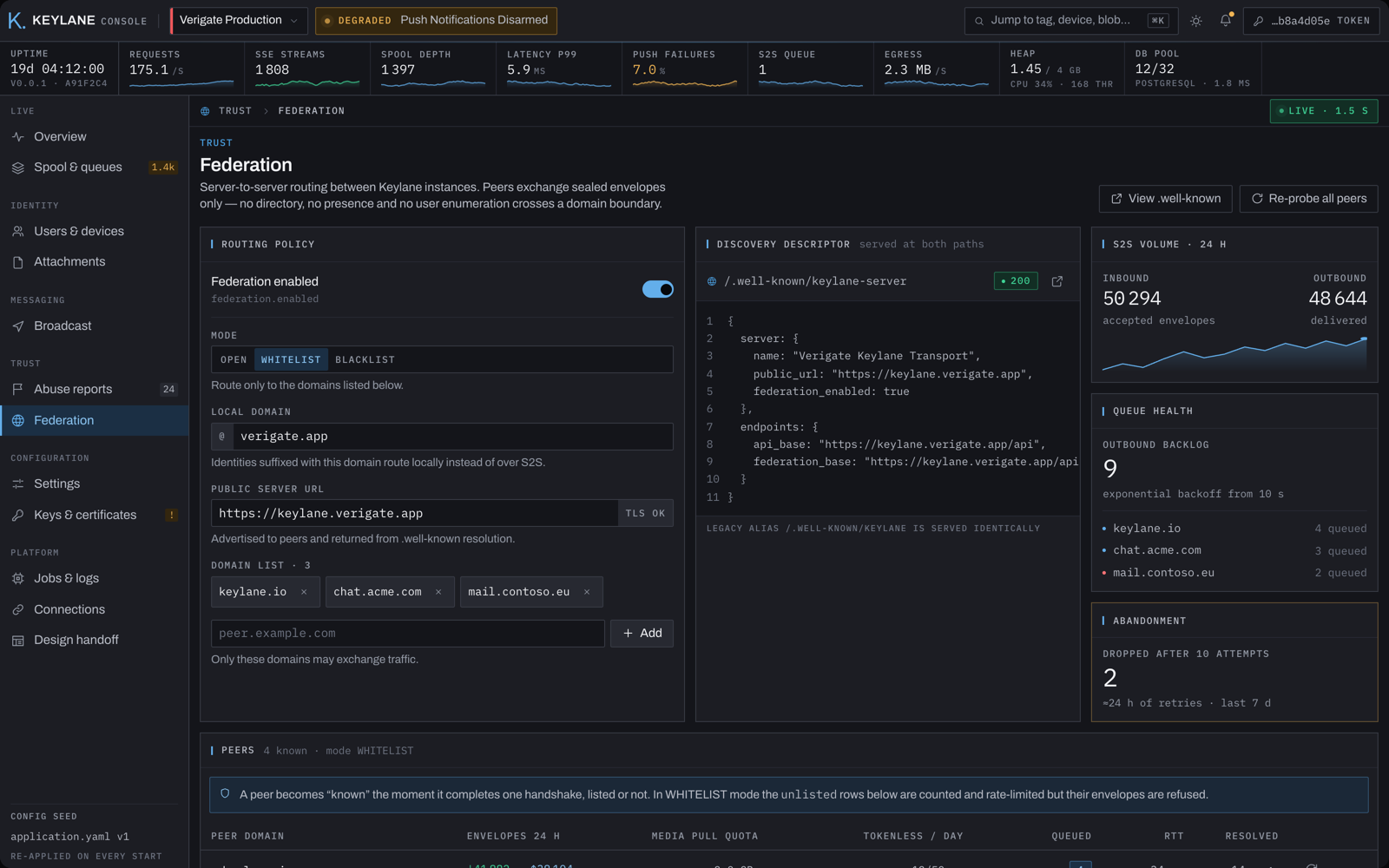Screen dimensions: 1389x868
Task: Click the breadcrumb globe icon
Action: pyautogui.click(x=205, y=111)
